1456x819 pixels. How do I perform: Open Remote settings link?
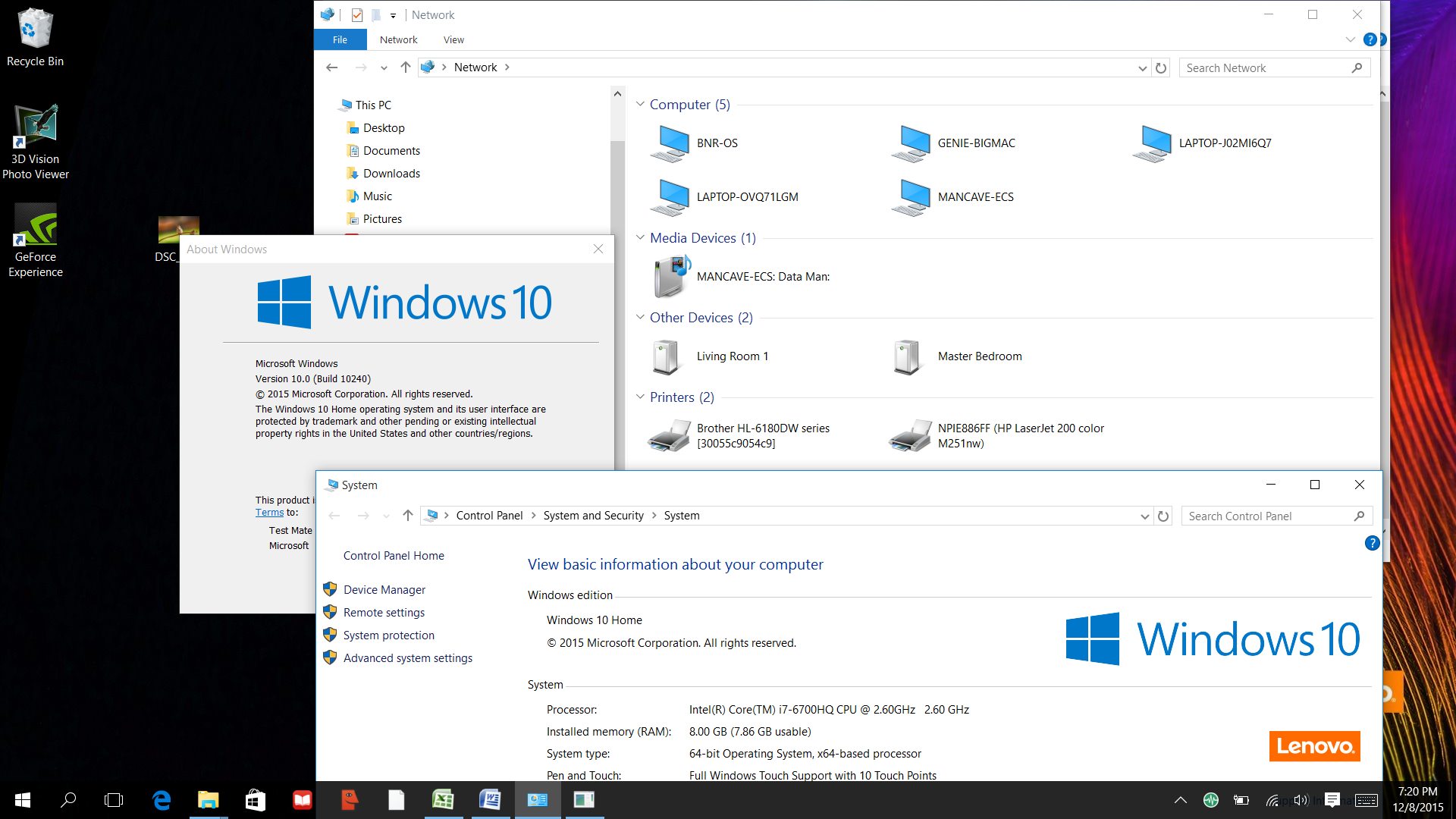[x=384, y=613]
